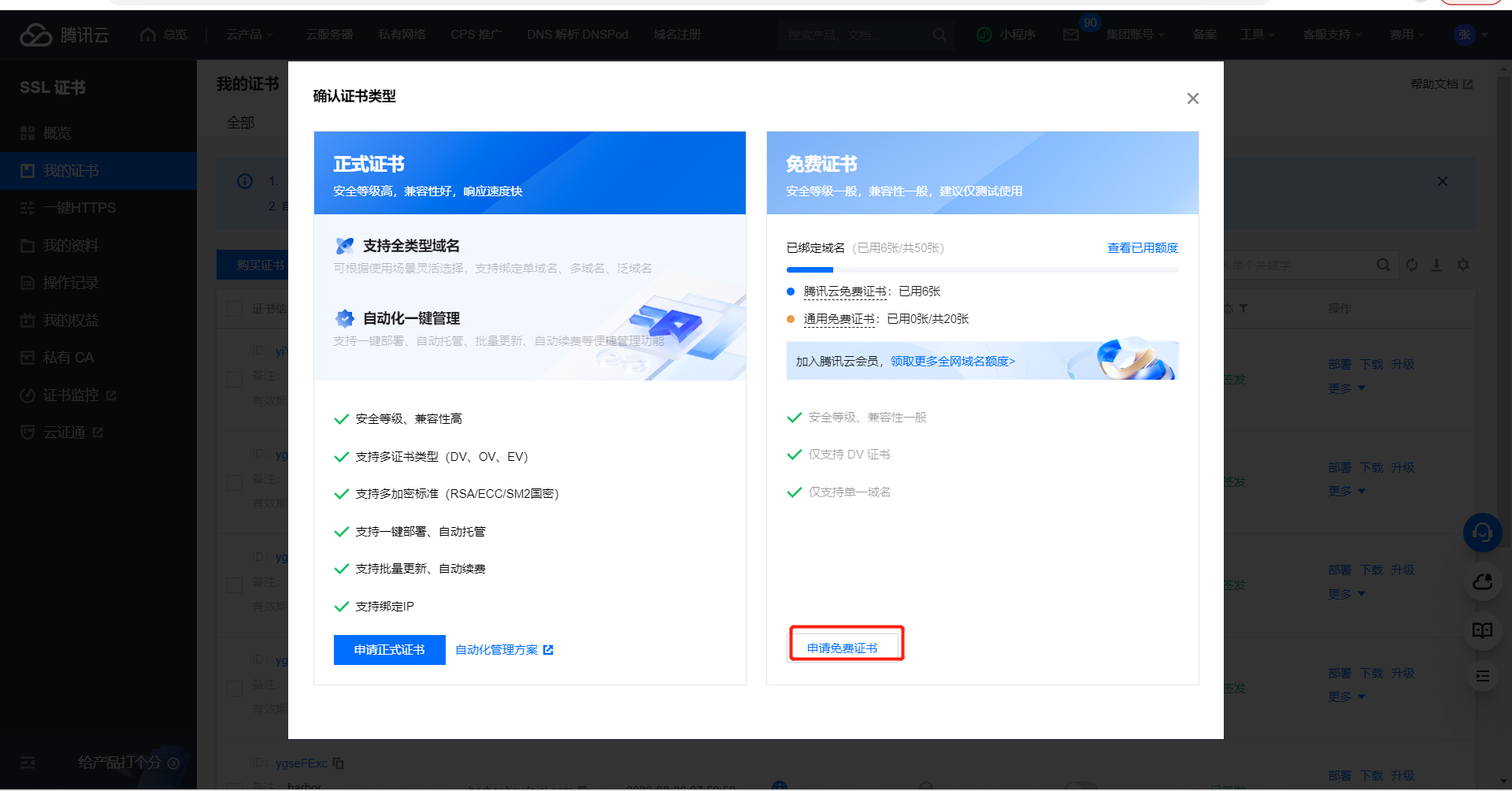Click the Tencent Cloud logo icon
Image resolution: width=1512 pixels, height=791 pixels.
(36, 35)
